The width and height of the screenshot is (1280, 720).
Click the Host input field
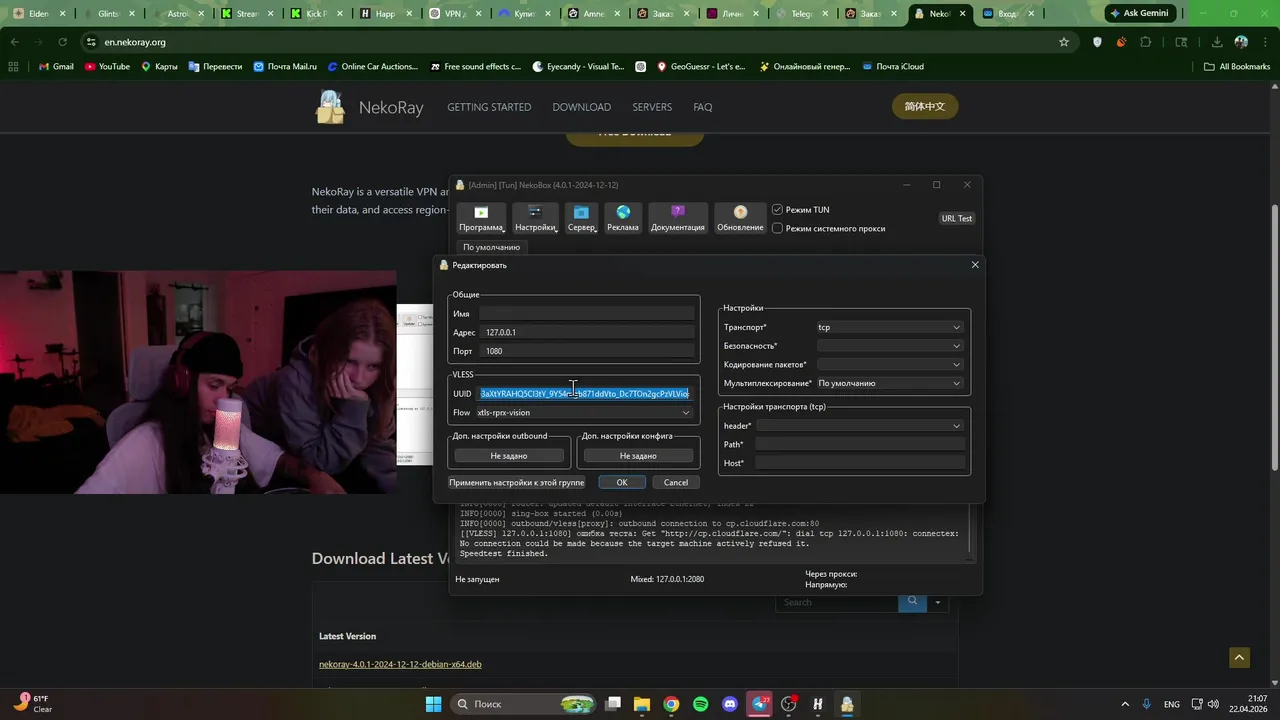860,463
